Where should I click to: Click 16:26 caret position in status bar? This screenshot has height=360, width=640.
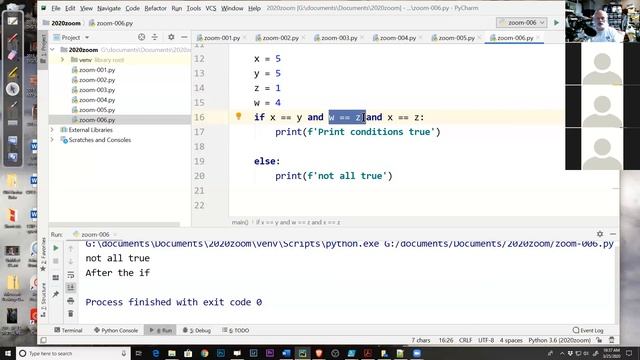[446, 340]
